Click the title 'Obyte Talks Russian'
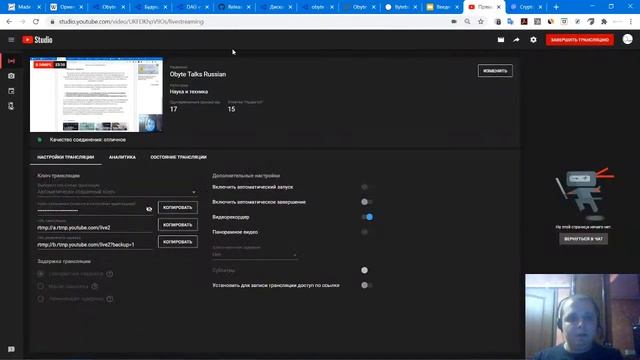Image resolution: width=640 pixels, height=360 pixels. [x=198, y=74]
